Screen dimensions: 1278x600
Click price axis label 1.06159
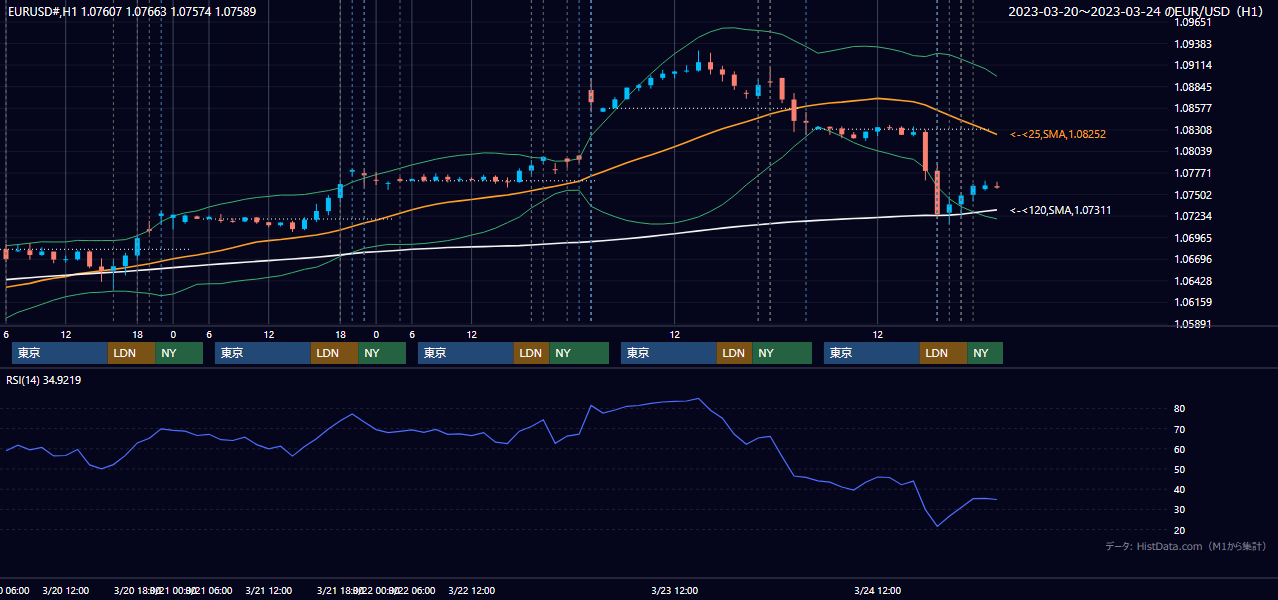pyautogui.click(x=1192, y=302)
